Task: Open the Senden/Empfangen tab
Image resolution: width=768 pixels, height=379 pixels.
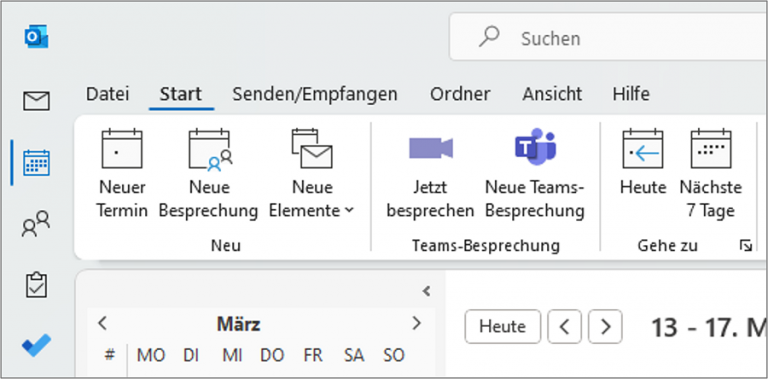Action: (315, 94)
